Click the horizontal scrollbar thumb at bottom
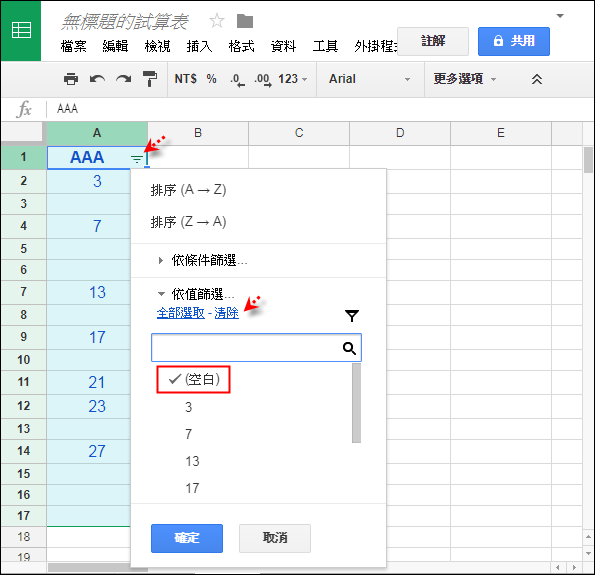This screenshot has width=595, height=575. [x=98, y=567]
